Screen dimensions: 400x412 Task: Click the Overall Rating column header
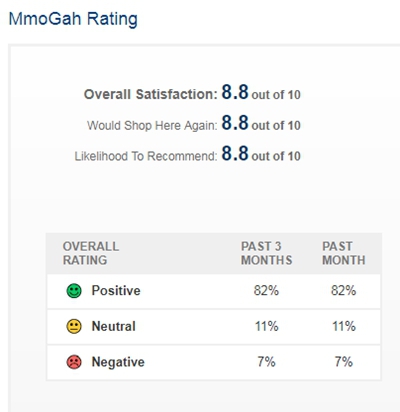[91, 253]
